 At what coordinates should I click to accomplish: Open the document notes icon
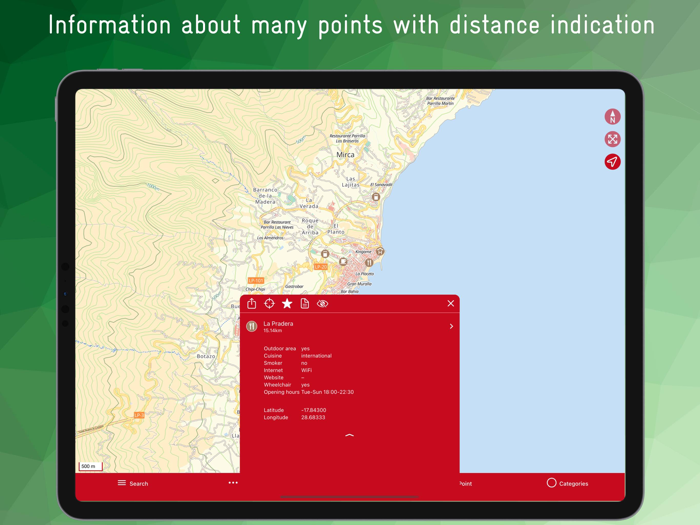pyautogui.click(x=305, y=304)
